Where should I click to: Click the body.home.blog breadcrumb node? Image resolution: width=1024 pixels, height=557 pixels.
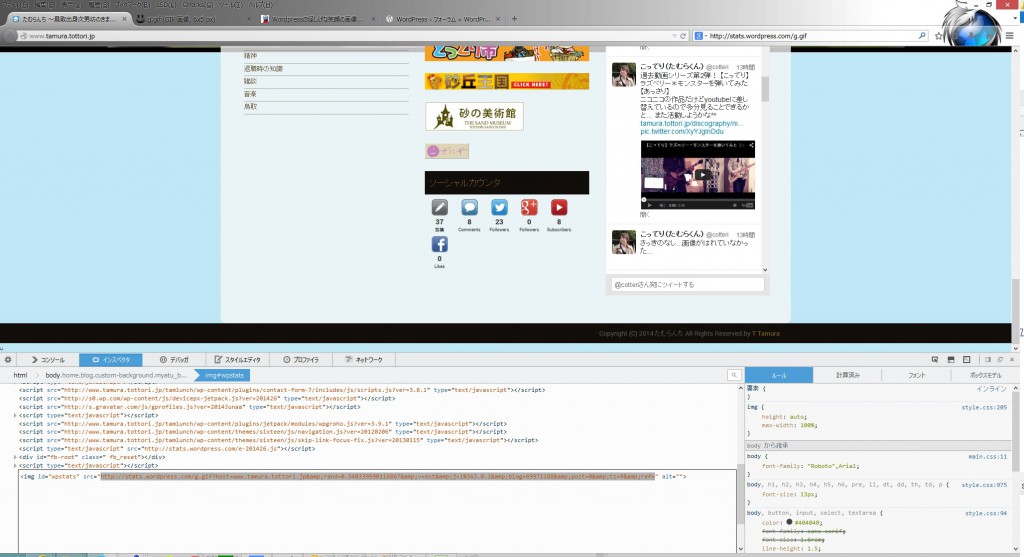tap(116, 375)
